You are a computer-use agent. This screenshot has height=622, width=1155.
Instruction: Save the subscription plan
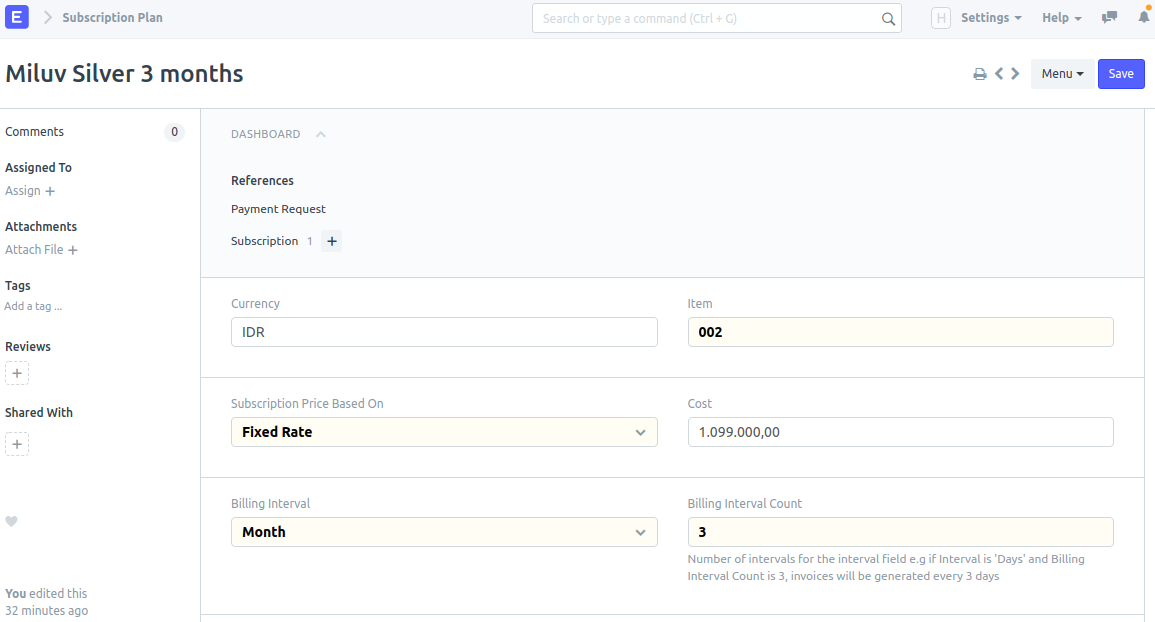tap(1121, 74)
